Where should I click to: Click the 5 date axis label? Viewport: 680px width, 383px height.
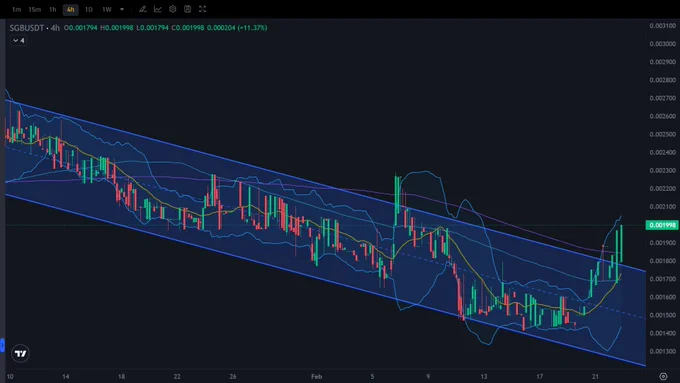pos(372,376)
